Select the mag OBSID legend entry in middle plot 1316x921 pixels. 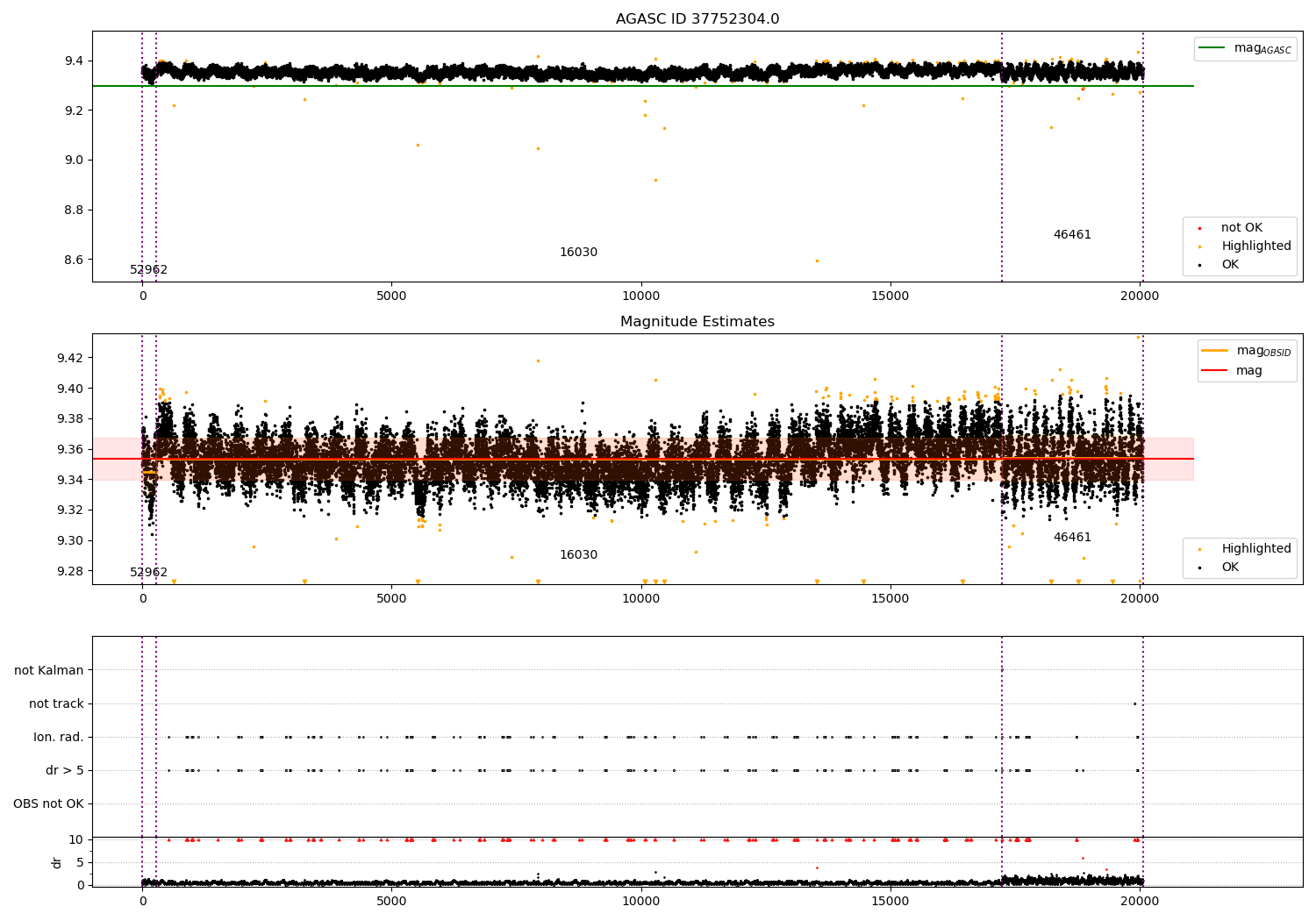(x=1247, y=351)
